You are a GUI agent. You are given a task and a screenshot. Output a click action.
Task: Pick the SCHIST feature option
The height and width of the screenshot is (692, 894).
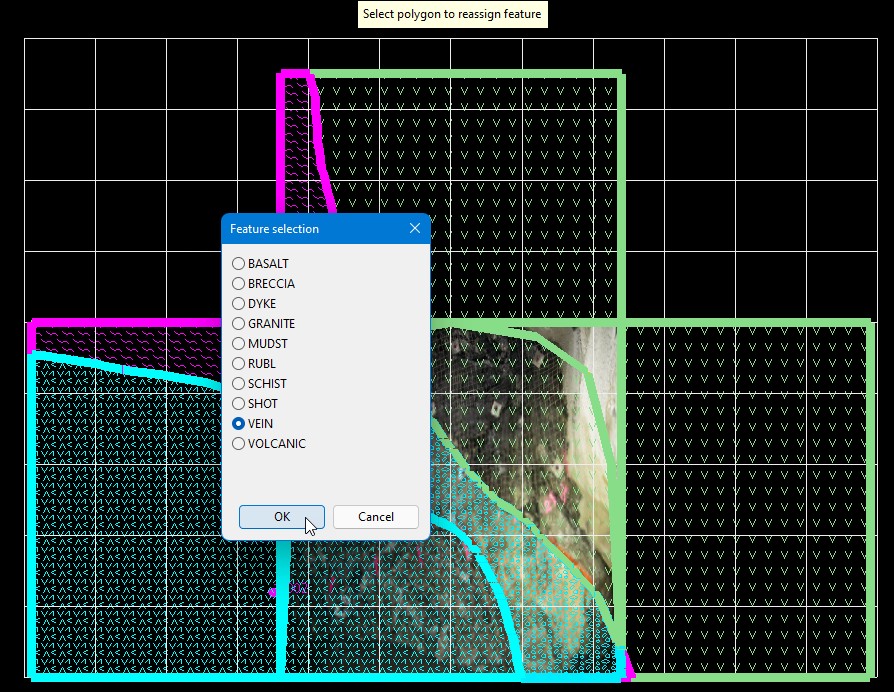(x=238, y=384)
